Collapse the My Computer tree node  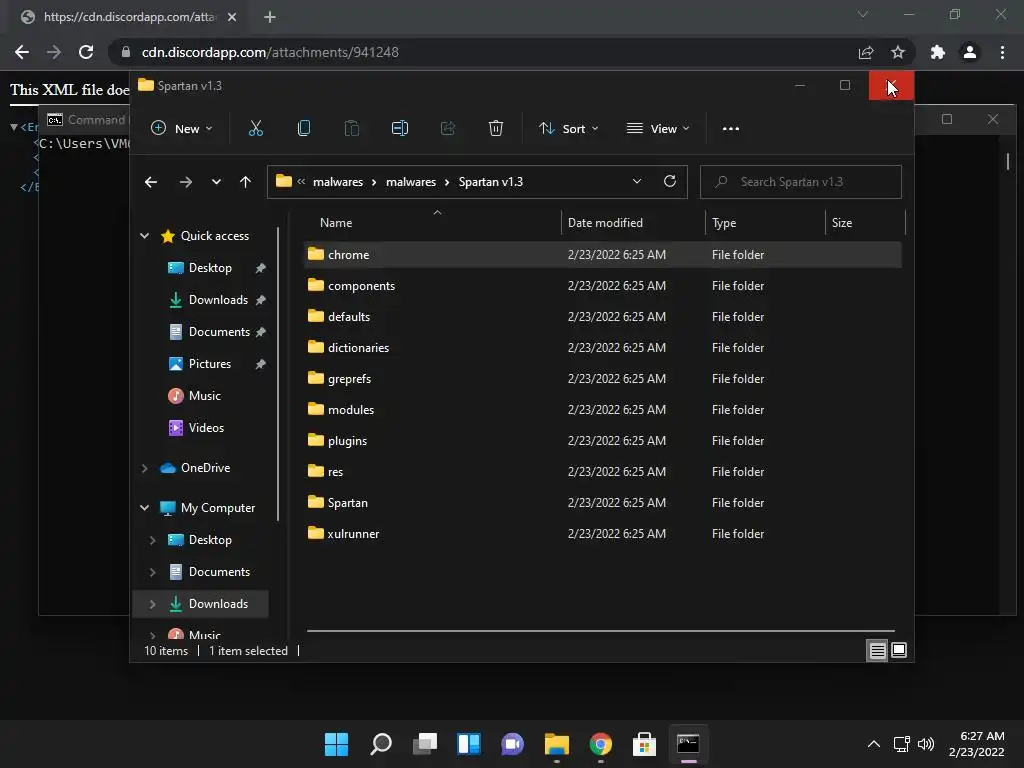click(145, 508)
